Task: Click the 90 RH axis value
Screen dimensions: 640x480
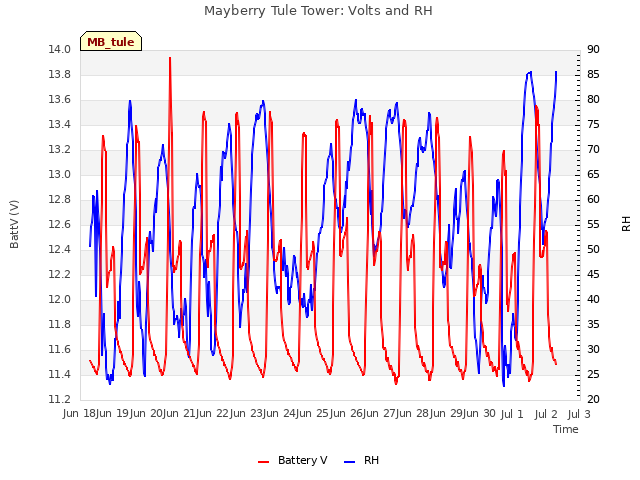Action: (x=593, y=49)
